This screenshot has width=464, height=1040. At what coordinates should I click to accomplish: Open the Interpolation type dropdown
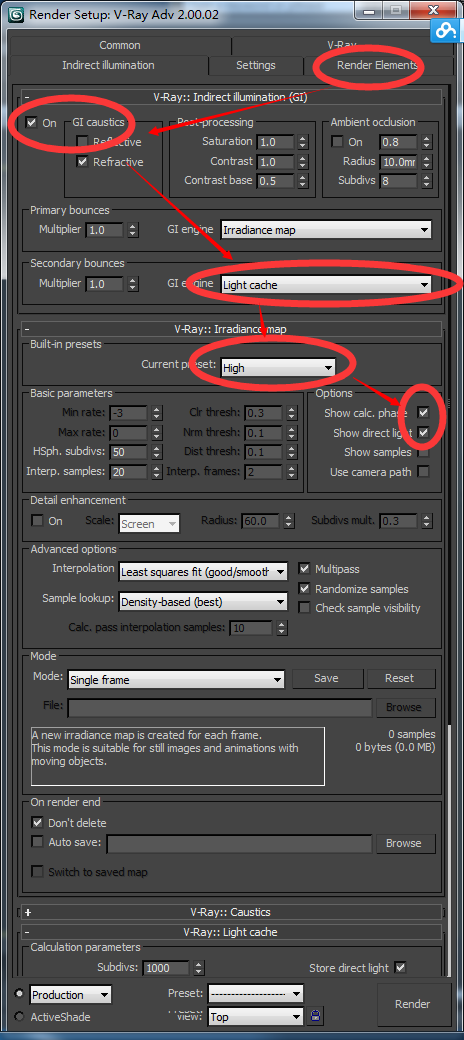point(203,571)
